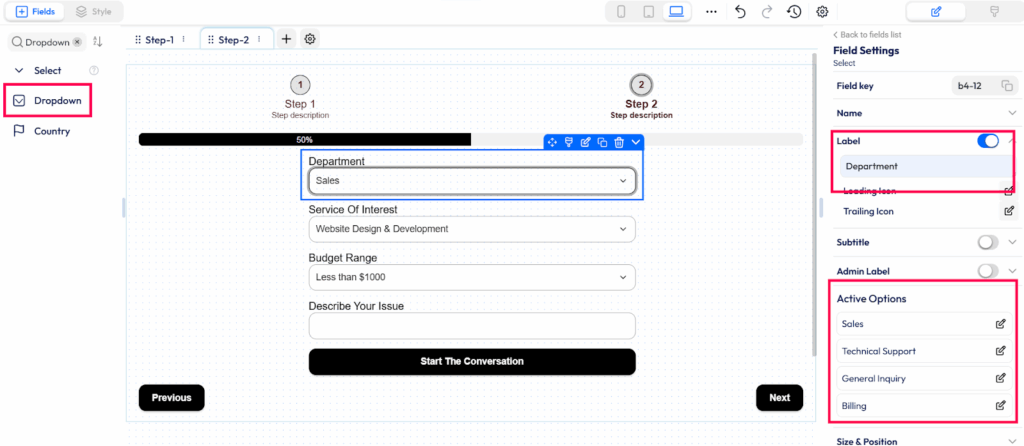
Task: Add a new step with plus icon
Action: click(x=286, y=39)
